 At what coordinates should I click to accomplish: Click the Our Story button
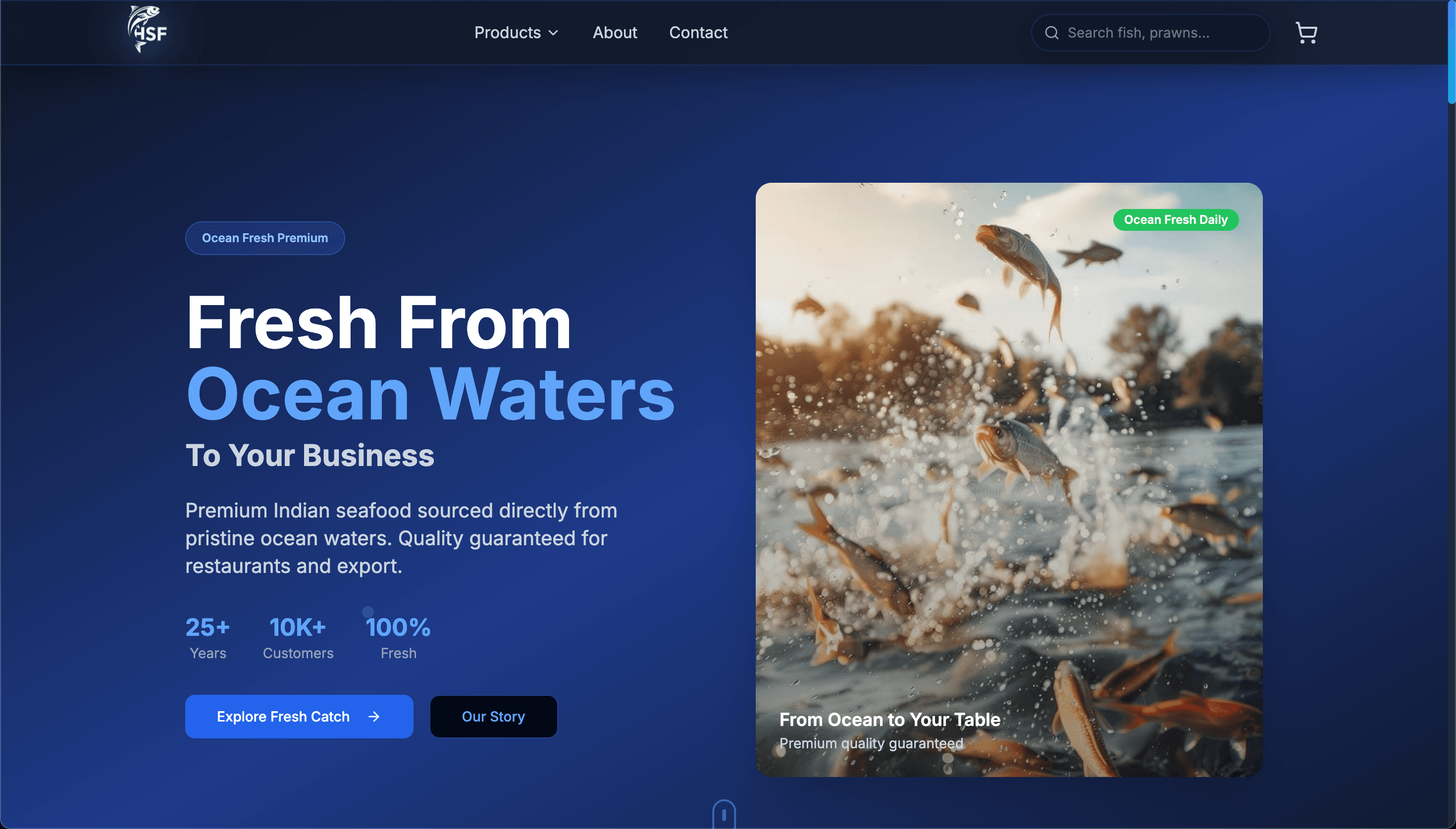point(493,716)
